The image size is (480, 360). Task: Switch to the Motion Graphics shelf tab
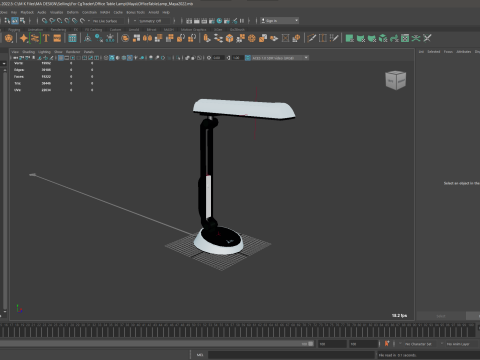click(193, 30)
